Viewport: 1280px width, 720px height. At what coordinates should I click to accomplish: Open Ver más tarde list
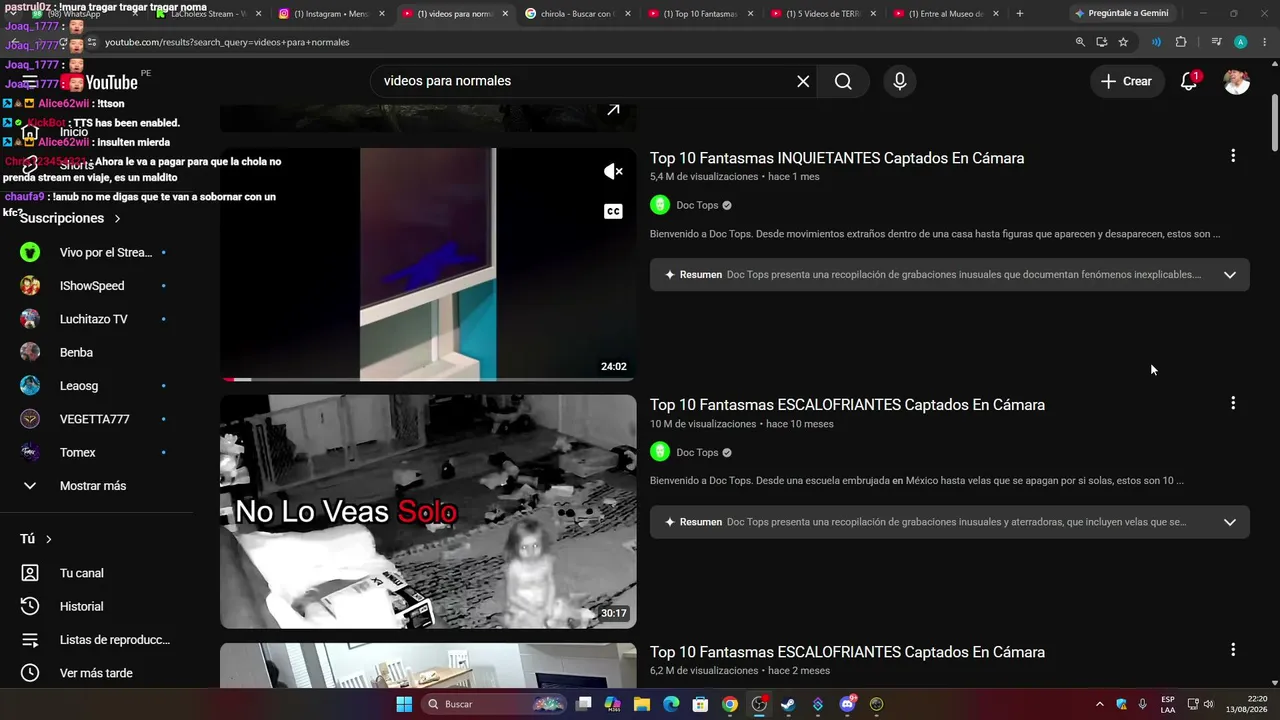point(95,673)
